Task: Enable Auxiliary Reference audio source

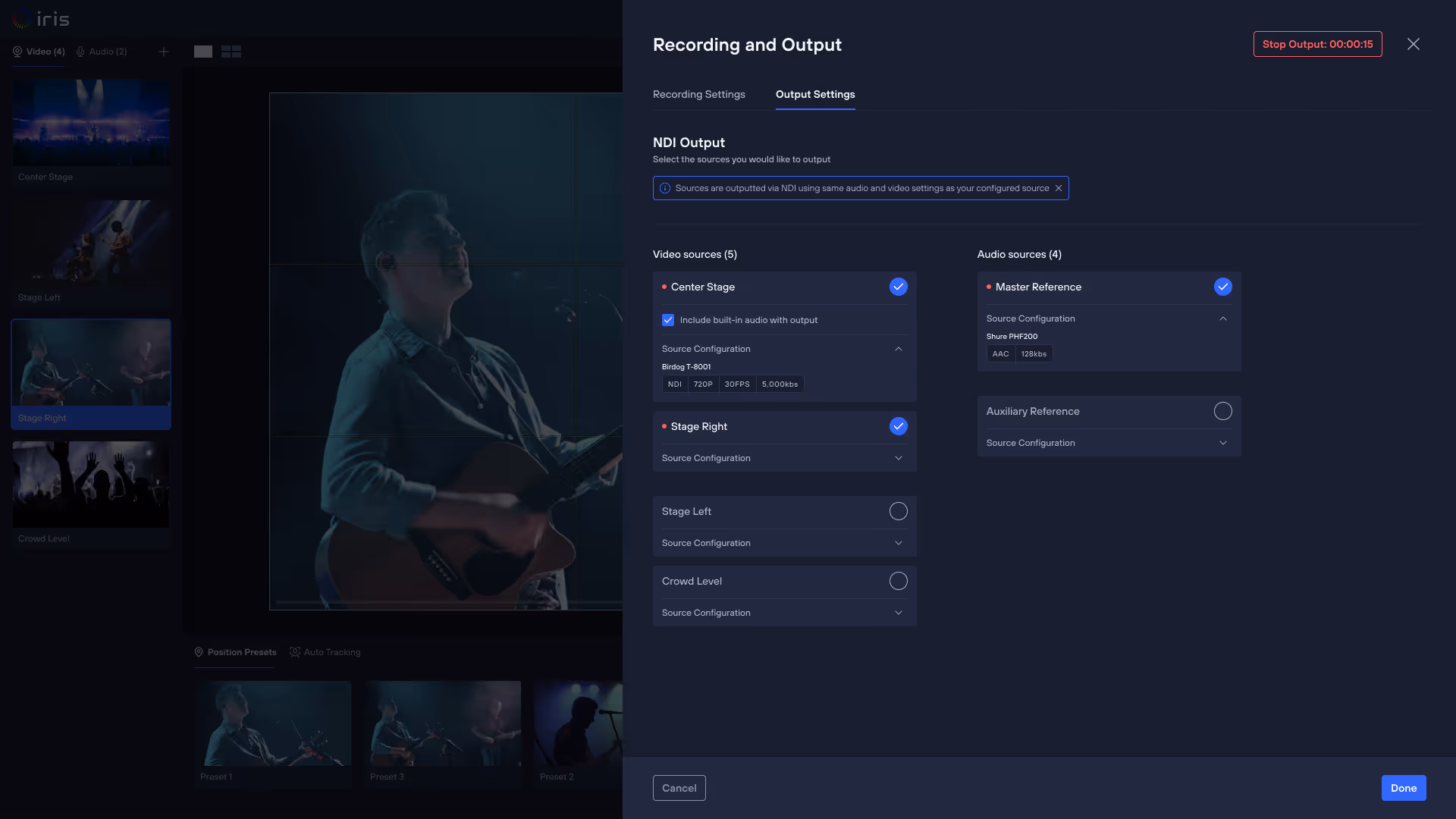Action: 1222,411
